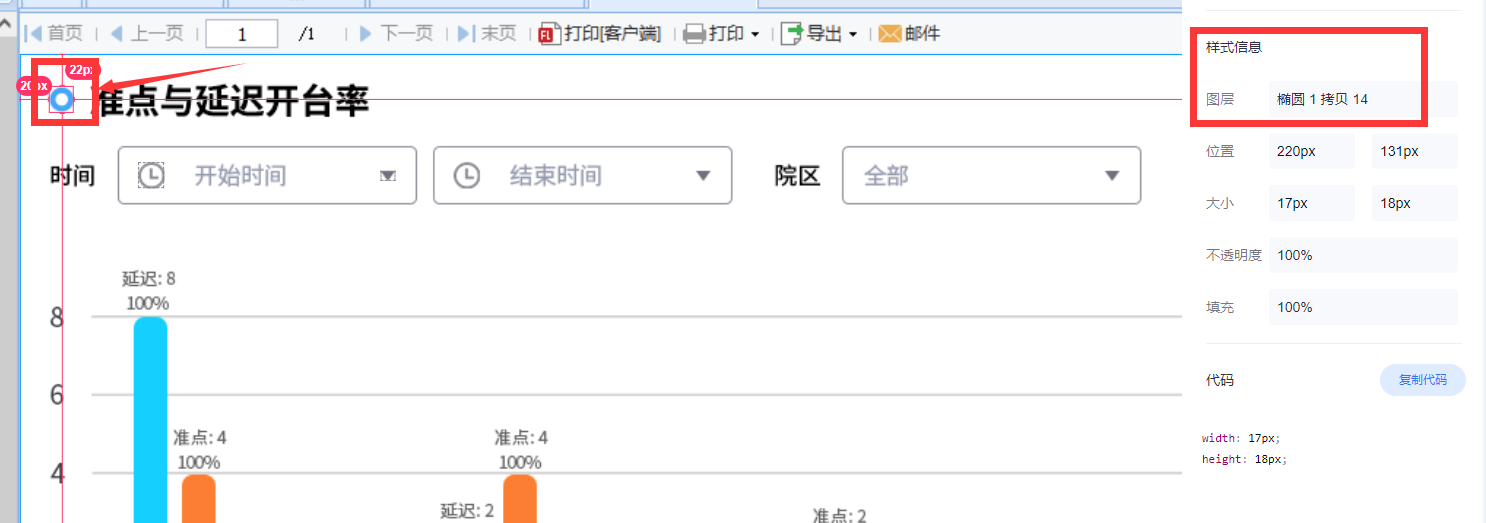
Task: Jump to last page (末页)
Action: 487,34
